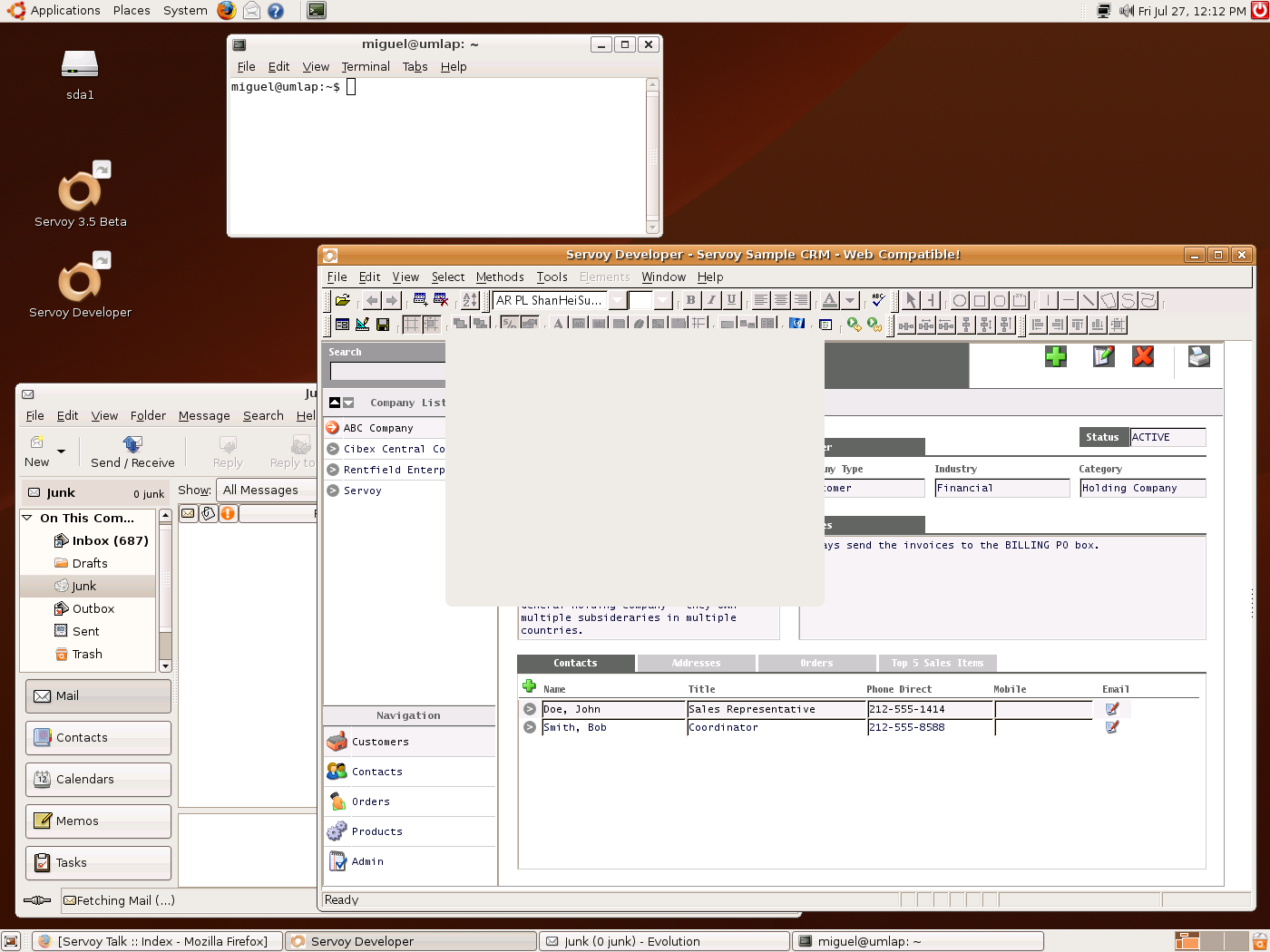Click the edit record notepad icon

pos(1103,356)
